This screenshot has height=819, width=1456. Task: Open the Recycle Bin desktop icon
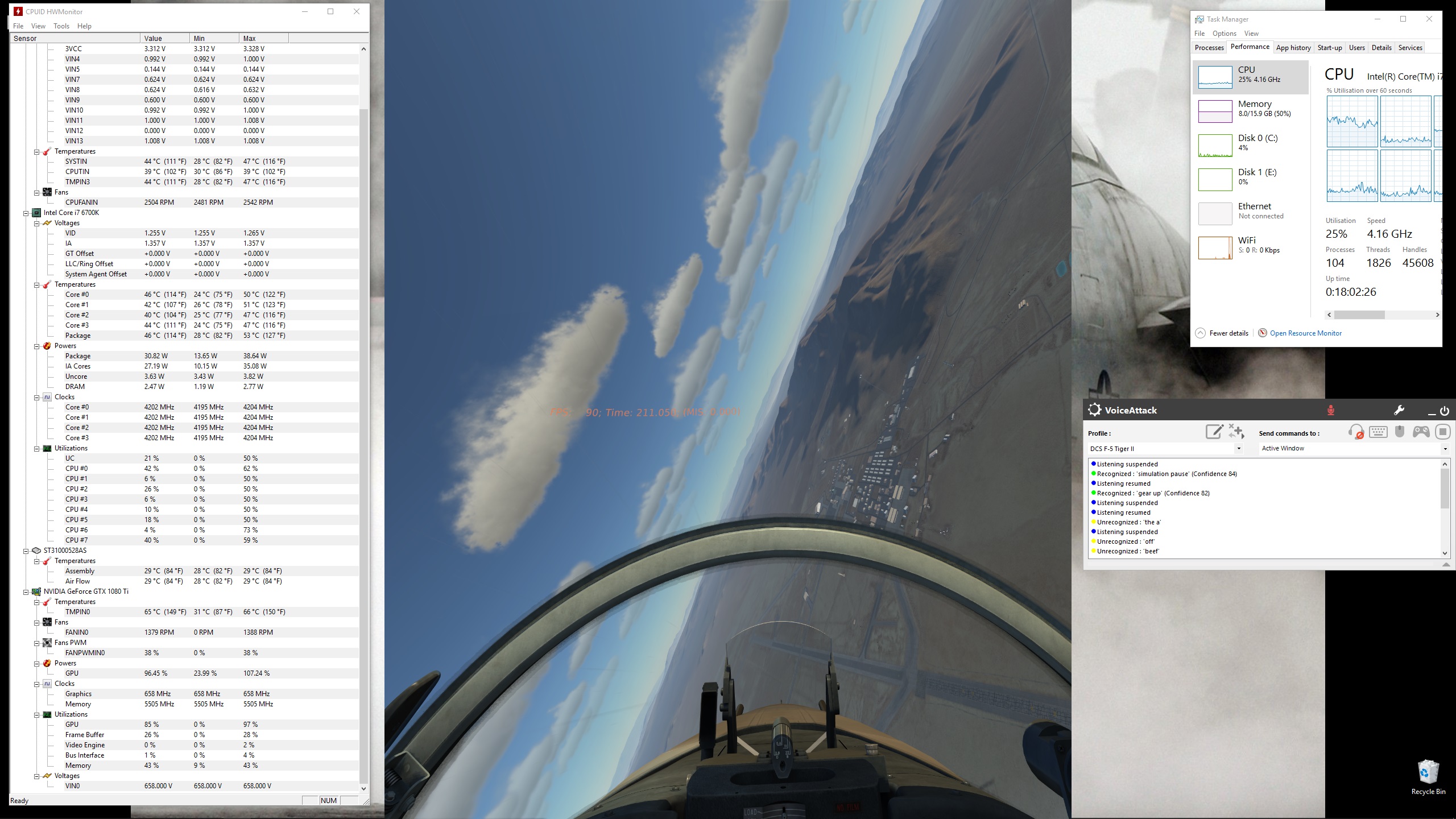pyautogui.click(x=1428, y=777)
